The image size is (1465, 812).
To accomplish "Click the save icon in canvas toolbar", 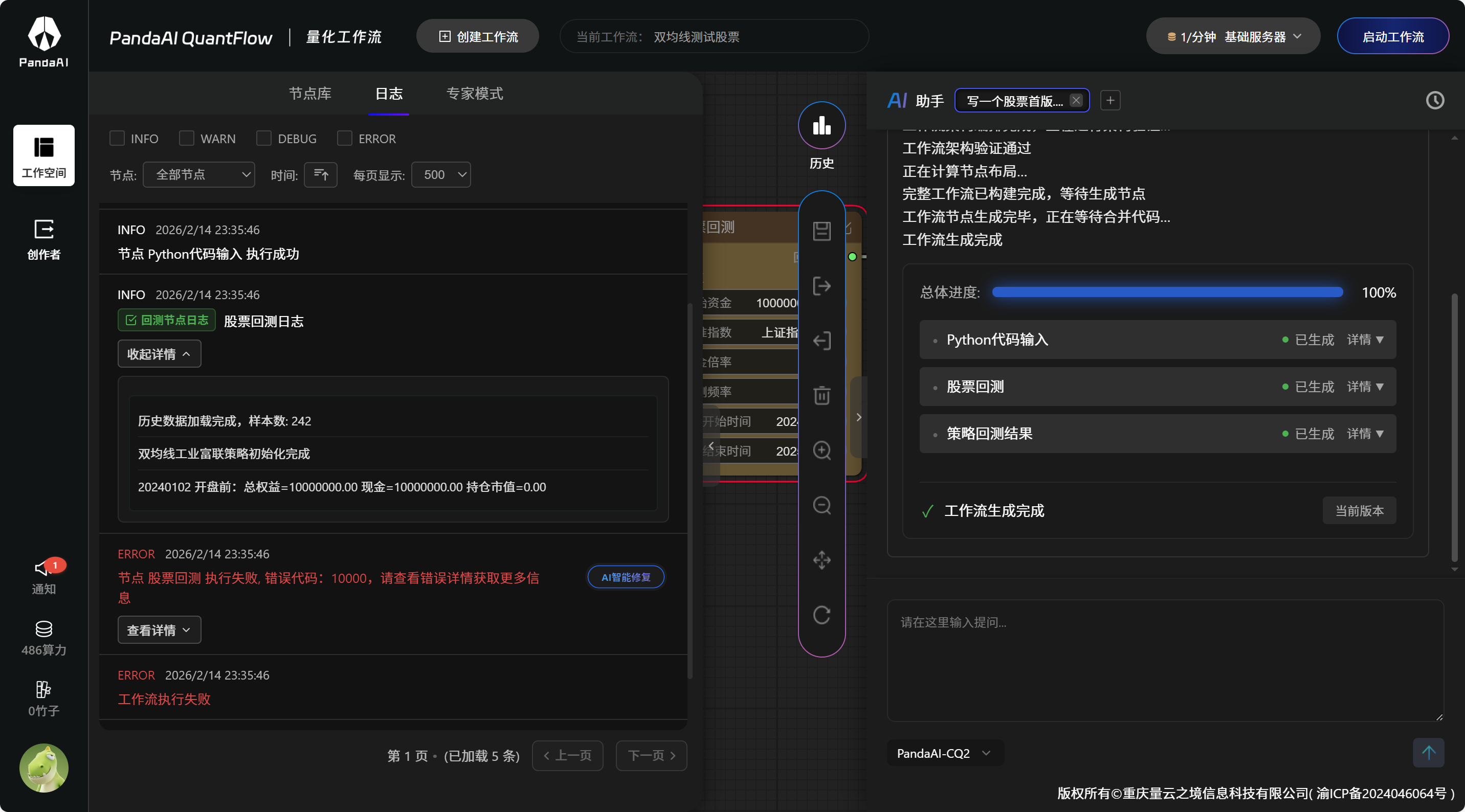I will [x=822, y=231].
